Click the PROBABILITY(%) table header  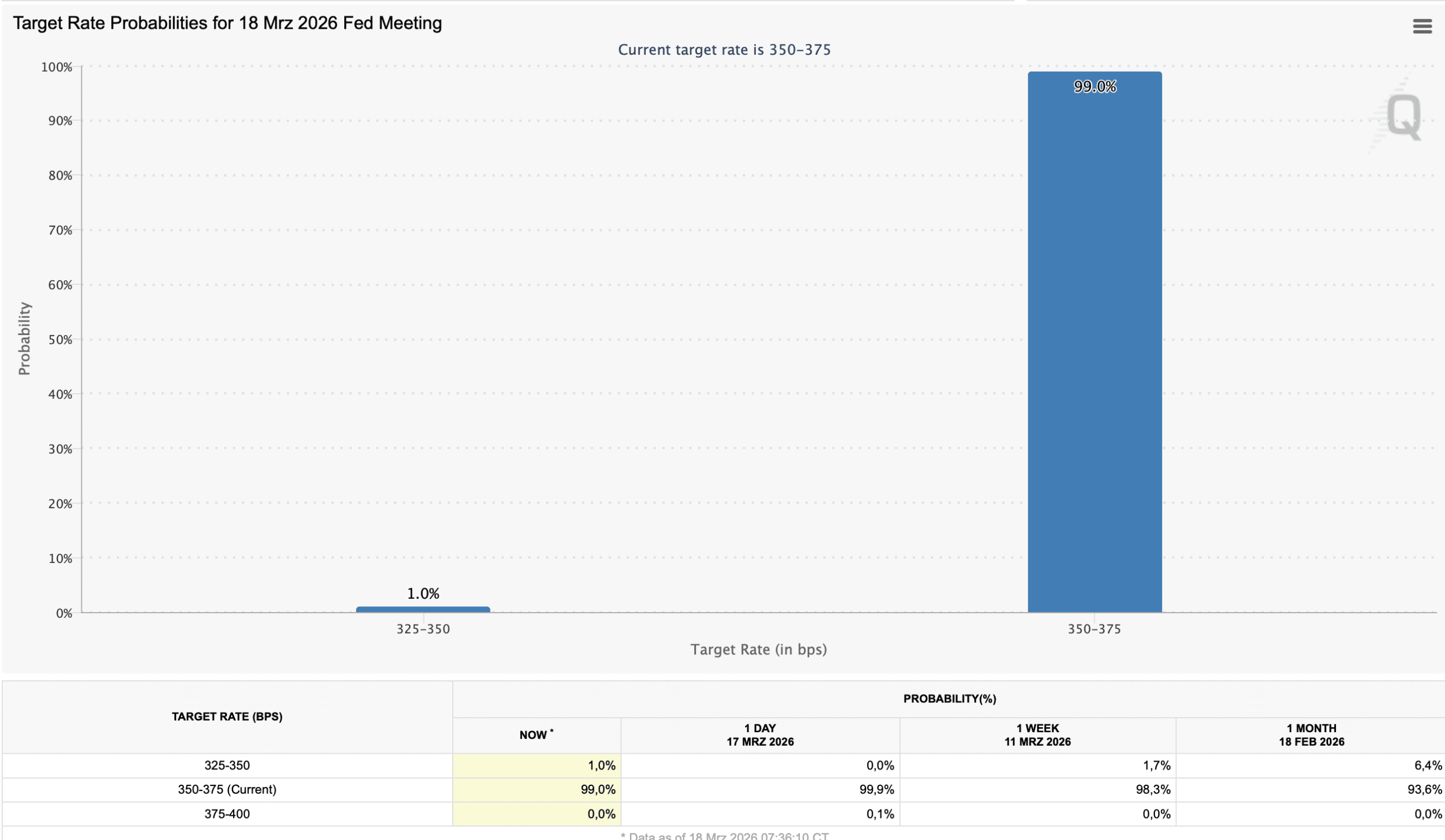click(949, 698)
